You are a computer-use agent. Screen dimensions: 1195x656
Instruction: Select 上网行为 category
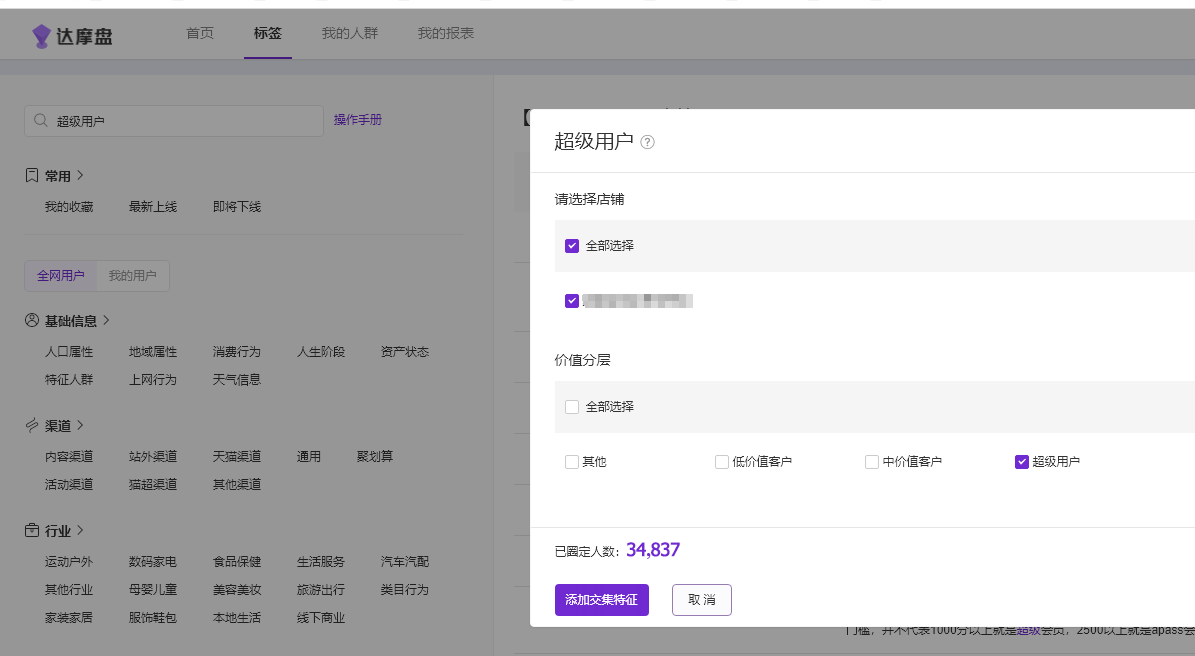(x=152, y=379)
